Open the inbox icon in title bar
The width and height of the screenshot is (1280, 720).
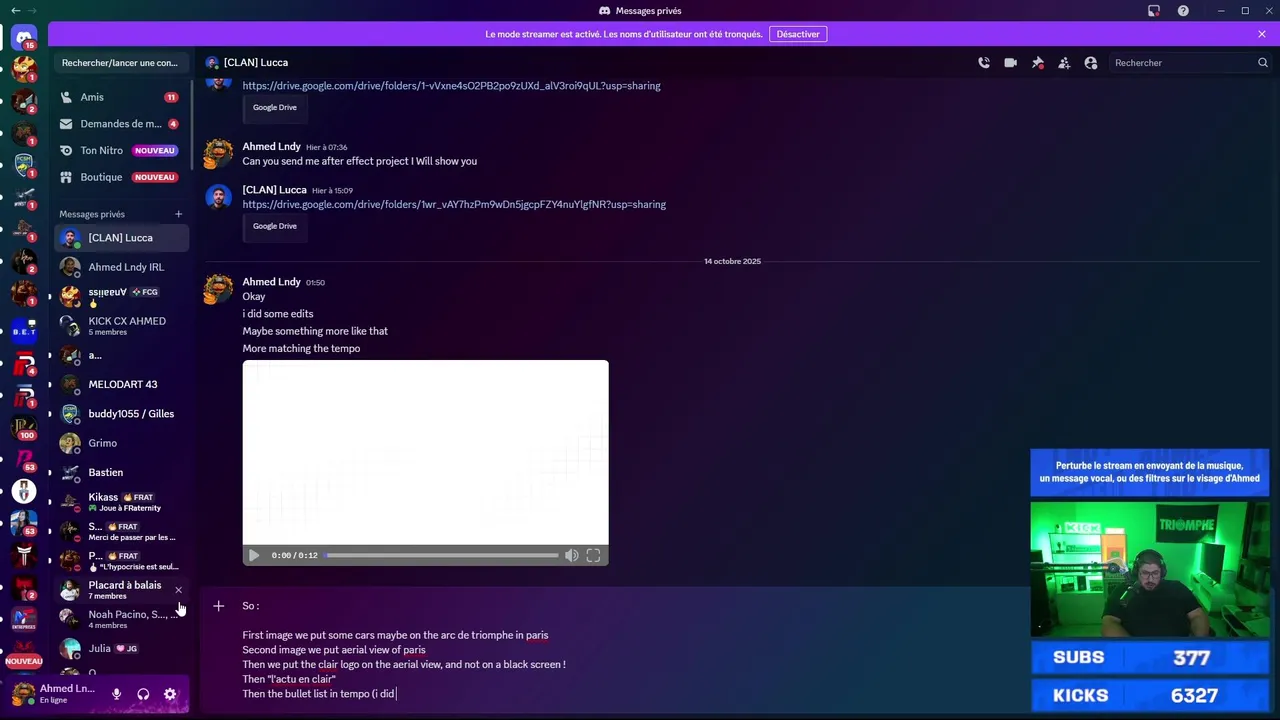coord(1154,11)
